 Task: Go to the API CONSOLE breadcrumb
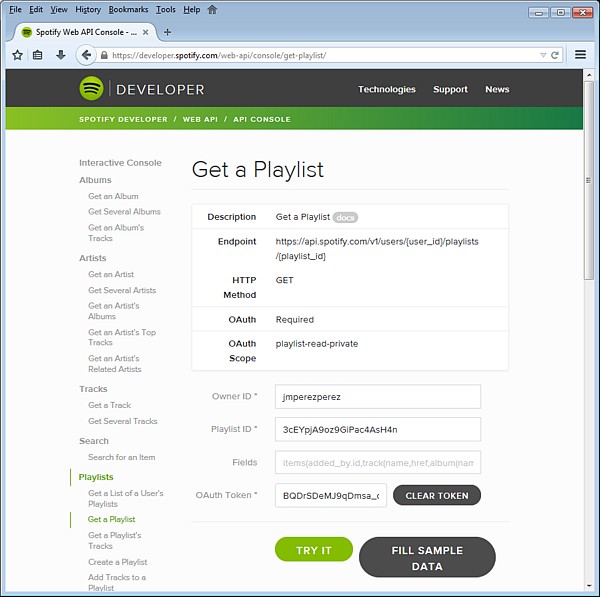point(262,119)
